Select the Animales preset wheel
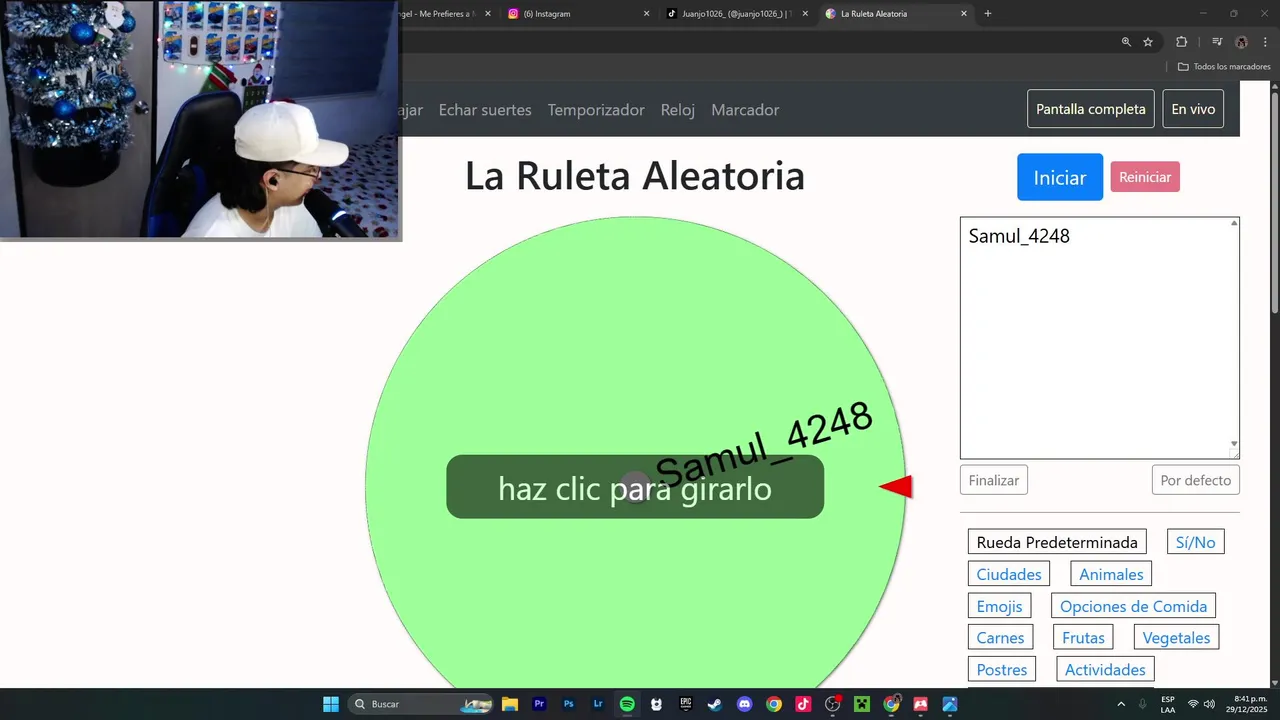This screenshot has height=720, width=1280. [x=1111, y=574]
